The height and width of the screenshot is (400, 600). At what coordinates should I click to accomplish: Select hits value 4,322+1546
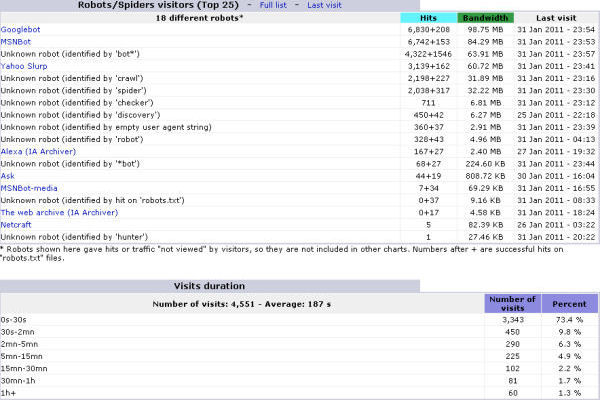coord(429,54)
